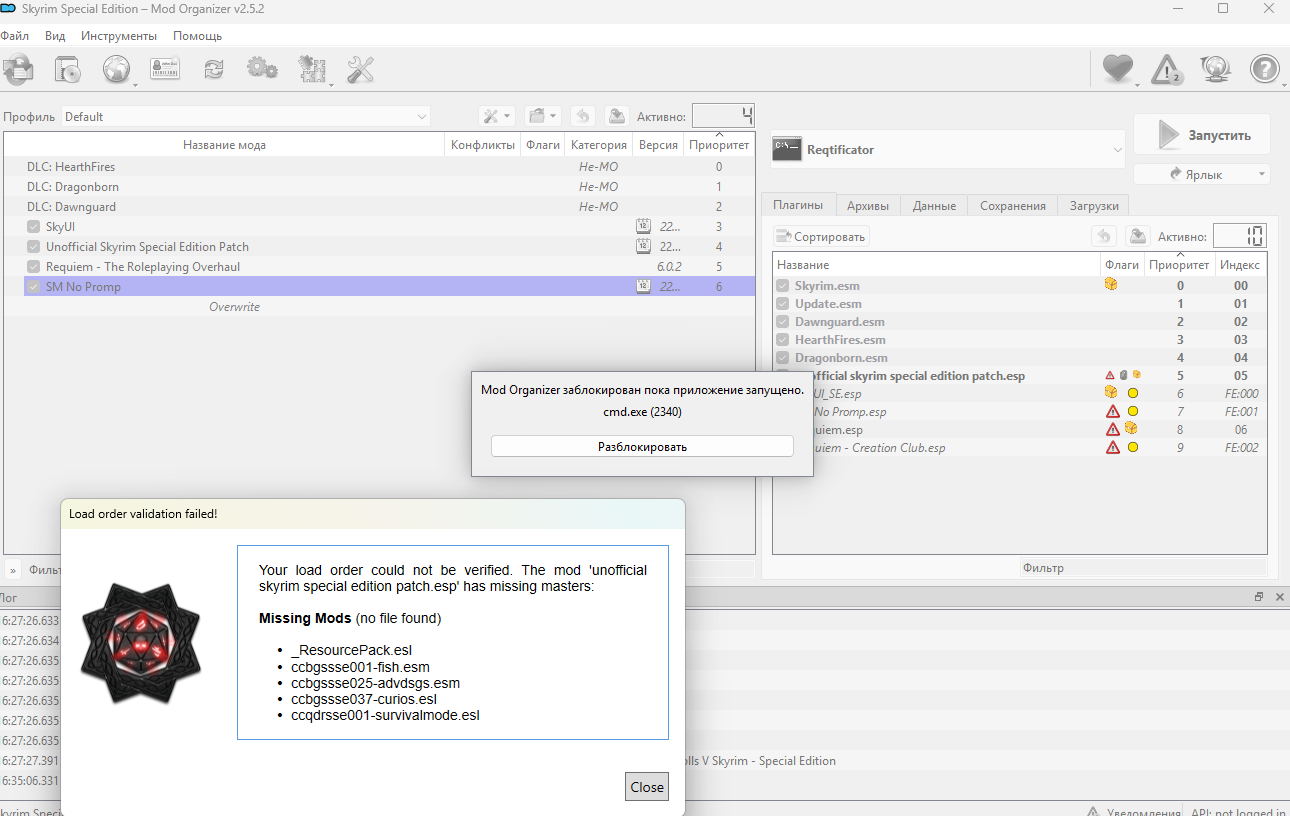
Task: Click Close in the validation dialog
Action: pos(647,787)
